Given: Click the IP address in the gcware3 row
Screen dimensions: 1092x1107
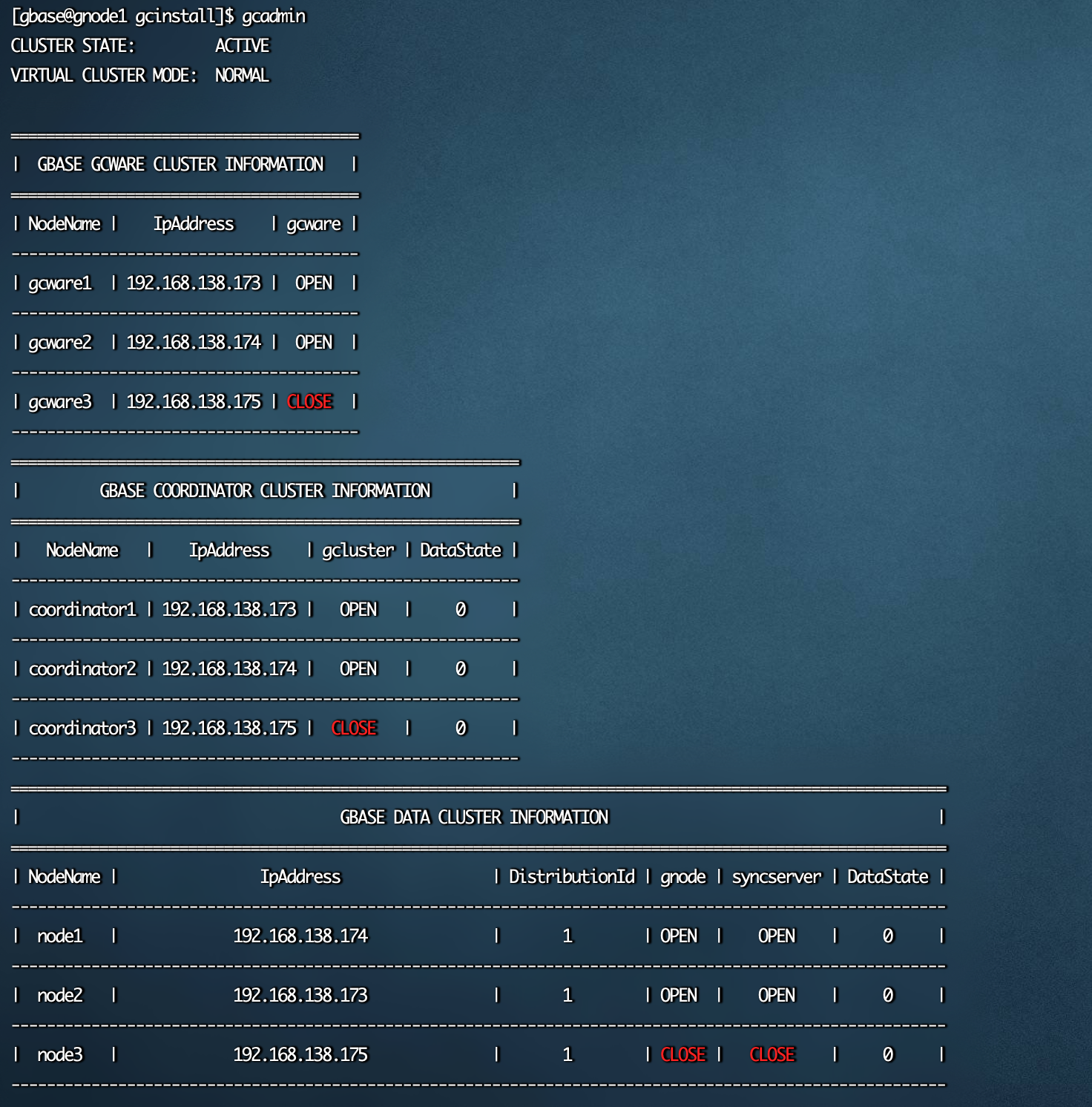Looking at the screenshot, I should click(194, 402).
